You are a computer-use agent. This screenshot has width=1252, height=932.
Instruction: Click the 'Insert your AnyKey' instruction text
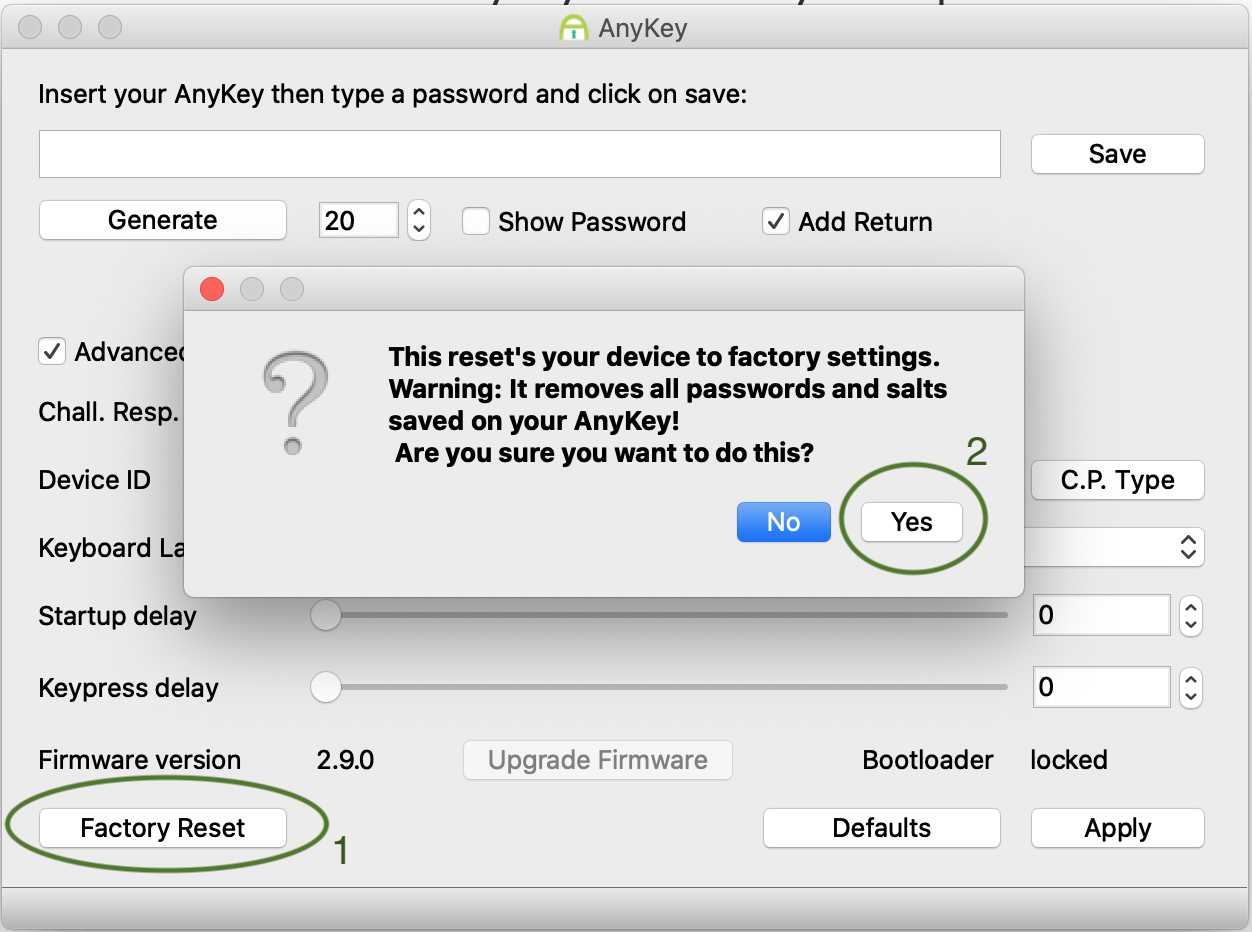[x=393, y=95]
